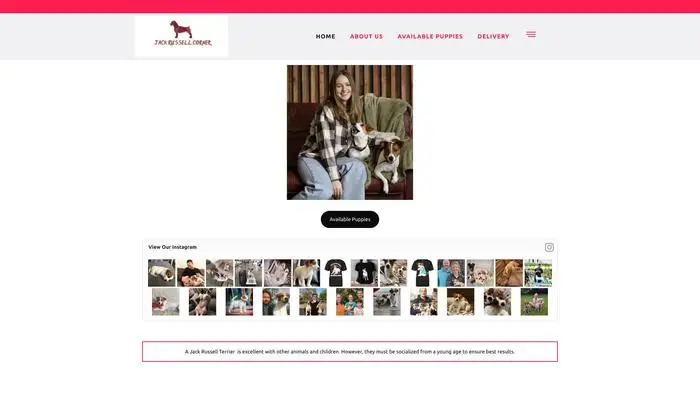Viewport: 700px width, 394px height.
Task: Open the t-shirt with teal dog graphic
Action: click(422, 273)
